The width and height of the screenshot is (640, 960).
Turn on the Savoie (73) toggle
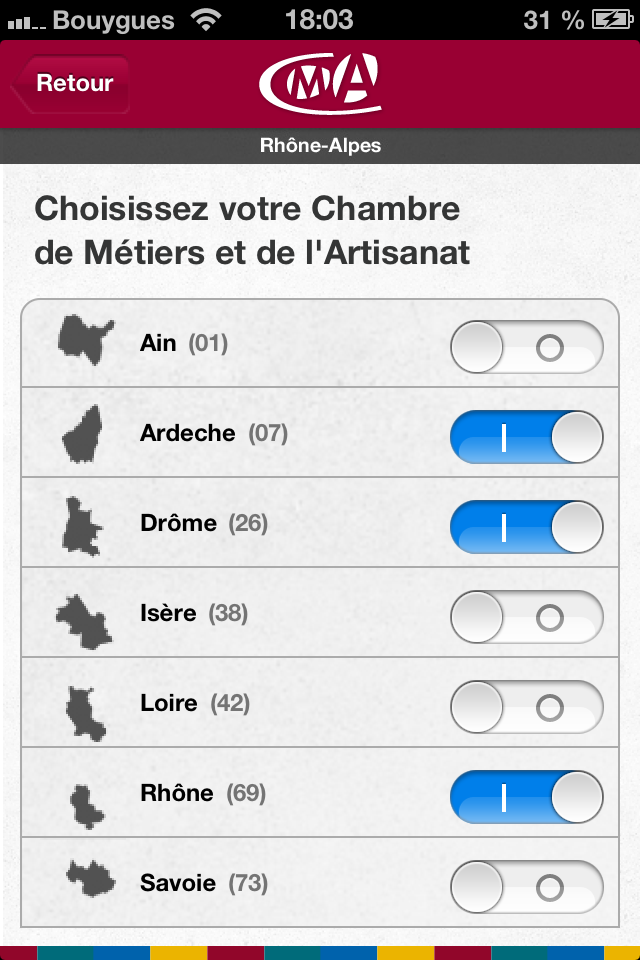527,887
